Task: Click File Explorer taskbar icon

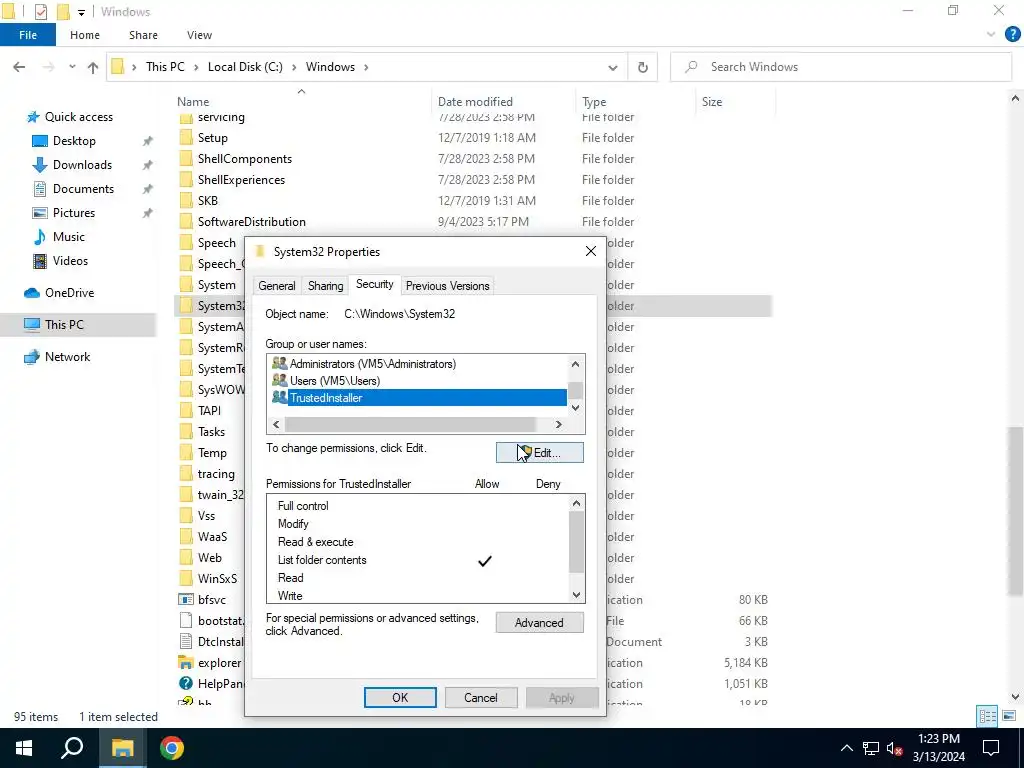Action: click(122, 748)
